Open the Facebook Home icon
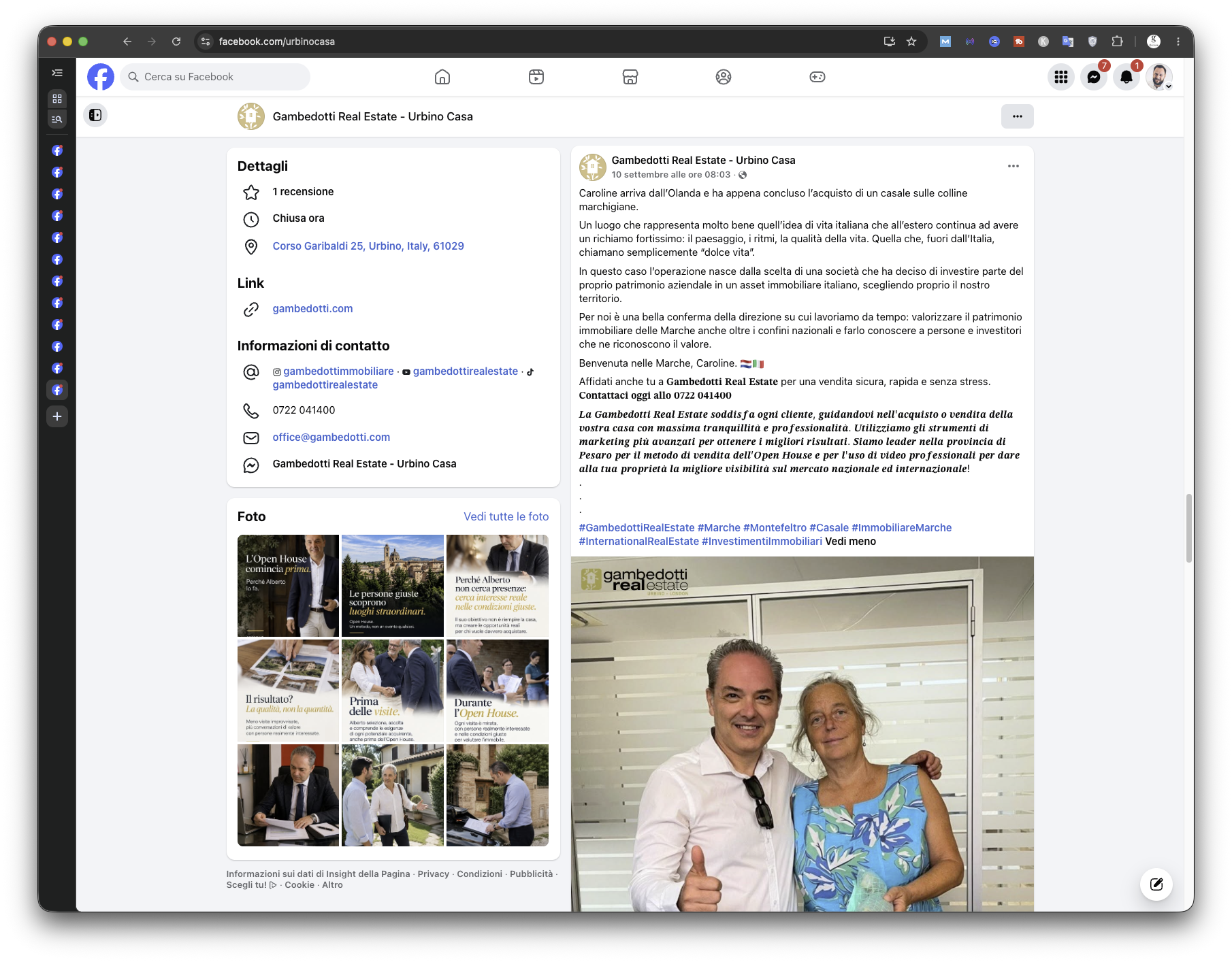The height and width of the screenshot is (962, 1232). [442, 77]
